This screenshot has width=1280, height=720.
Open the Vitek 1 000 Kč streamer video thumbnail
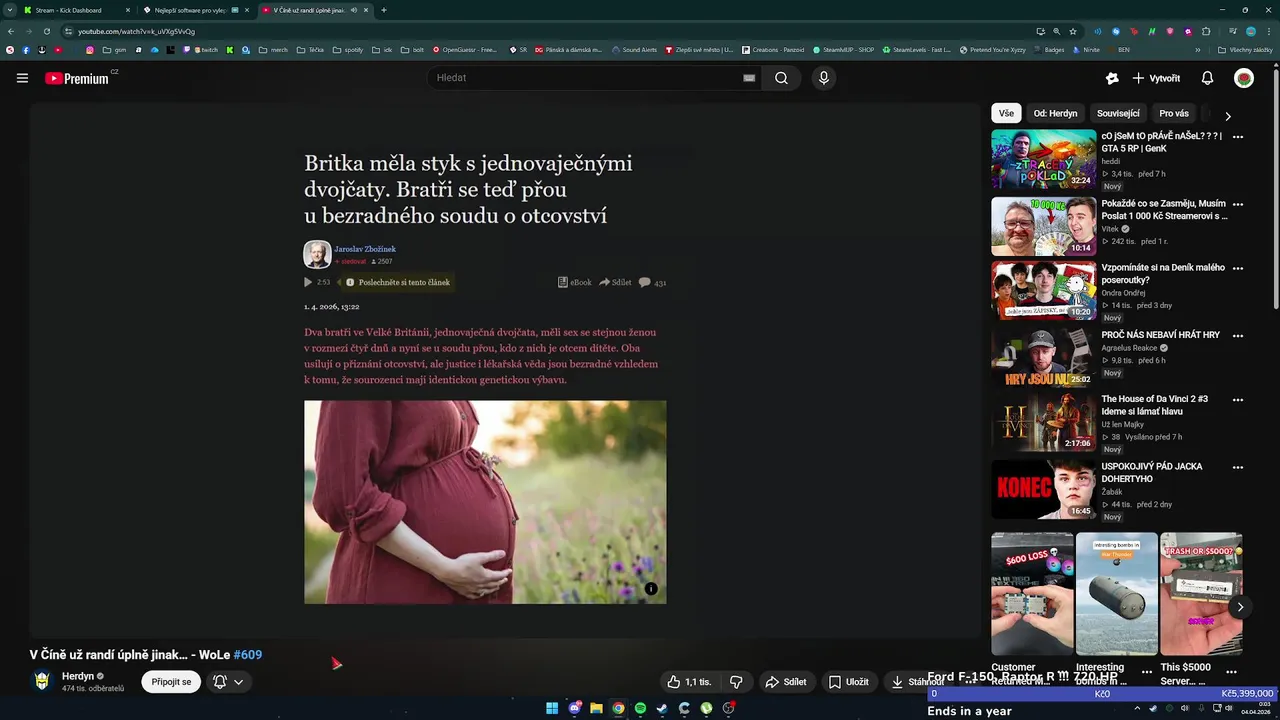[x=1044, y=226]
